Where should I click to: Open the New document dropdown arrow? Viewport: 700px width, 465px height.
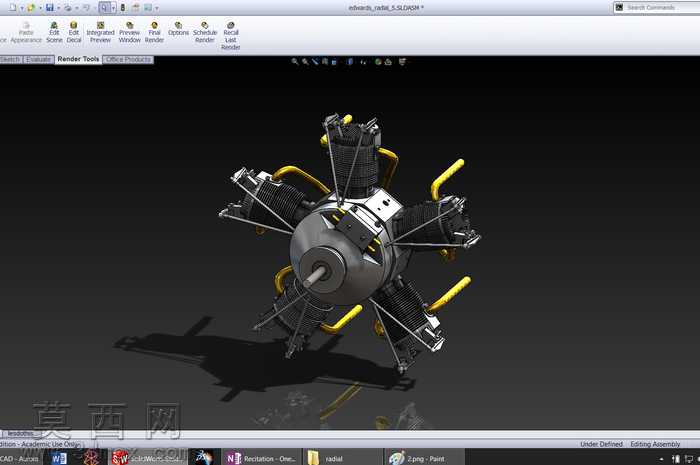tap(22, 8)
